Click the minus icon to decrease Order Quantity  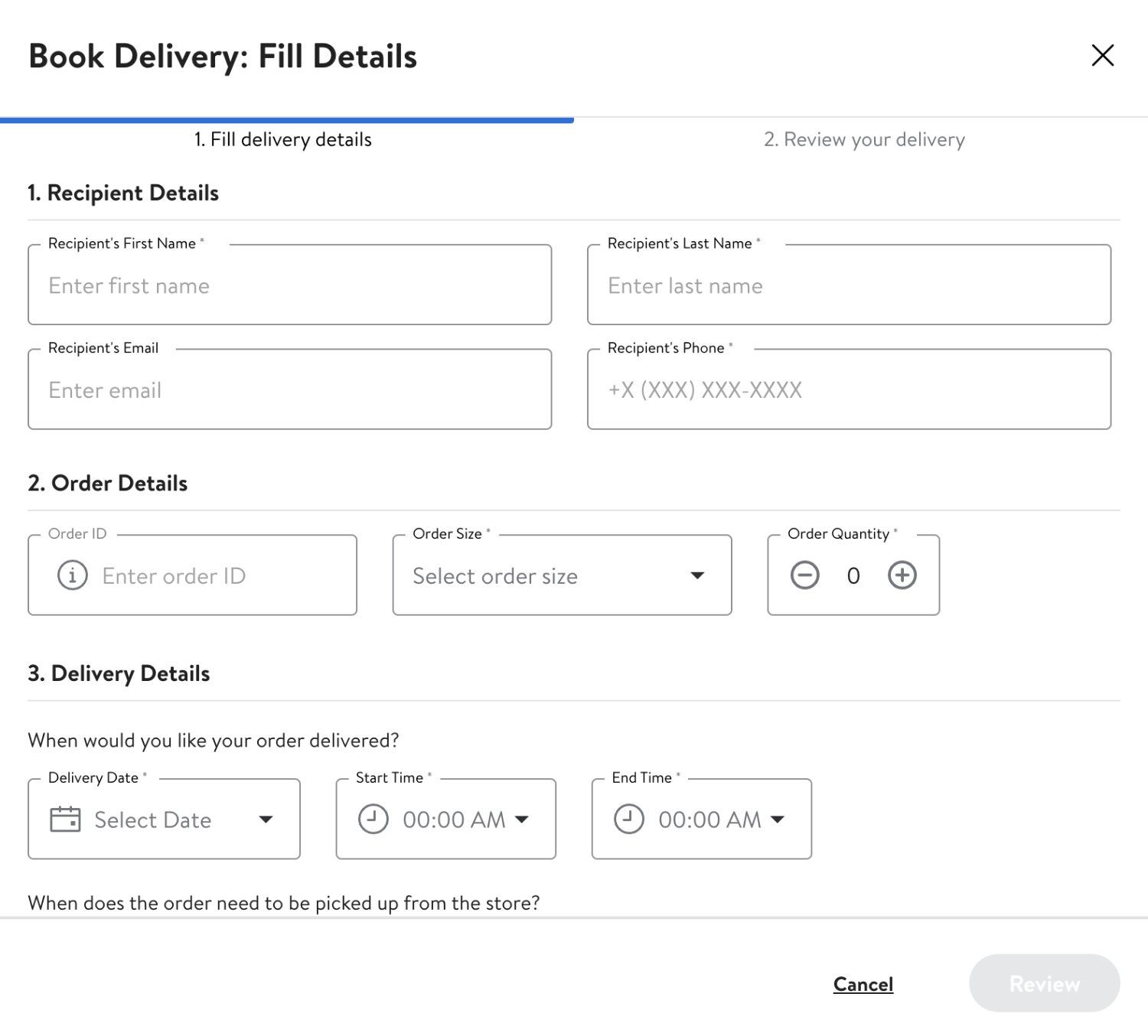click(805, 575)
